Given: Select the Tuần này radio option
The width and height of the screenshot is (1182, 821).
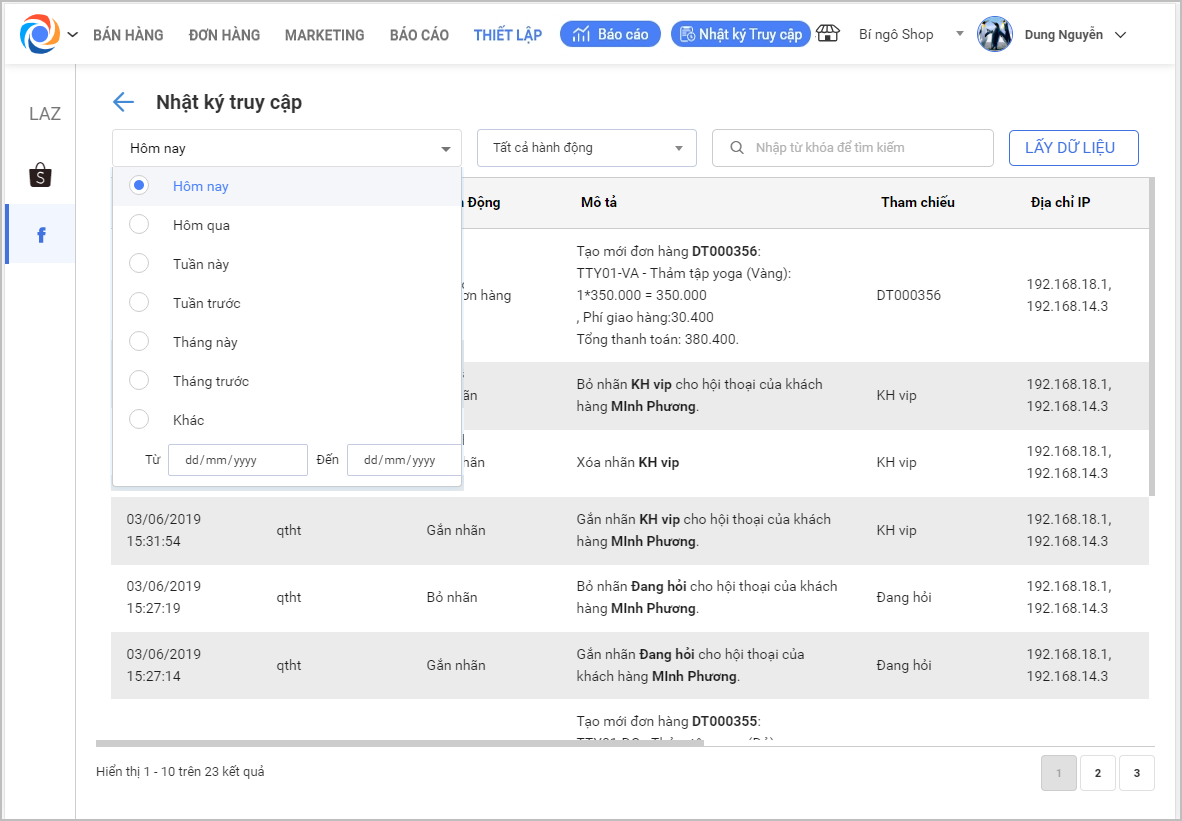Looking at the screenshot, I should click(140, 264).
